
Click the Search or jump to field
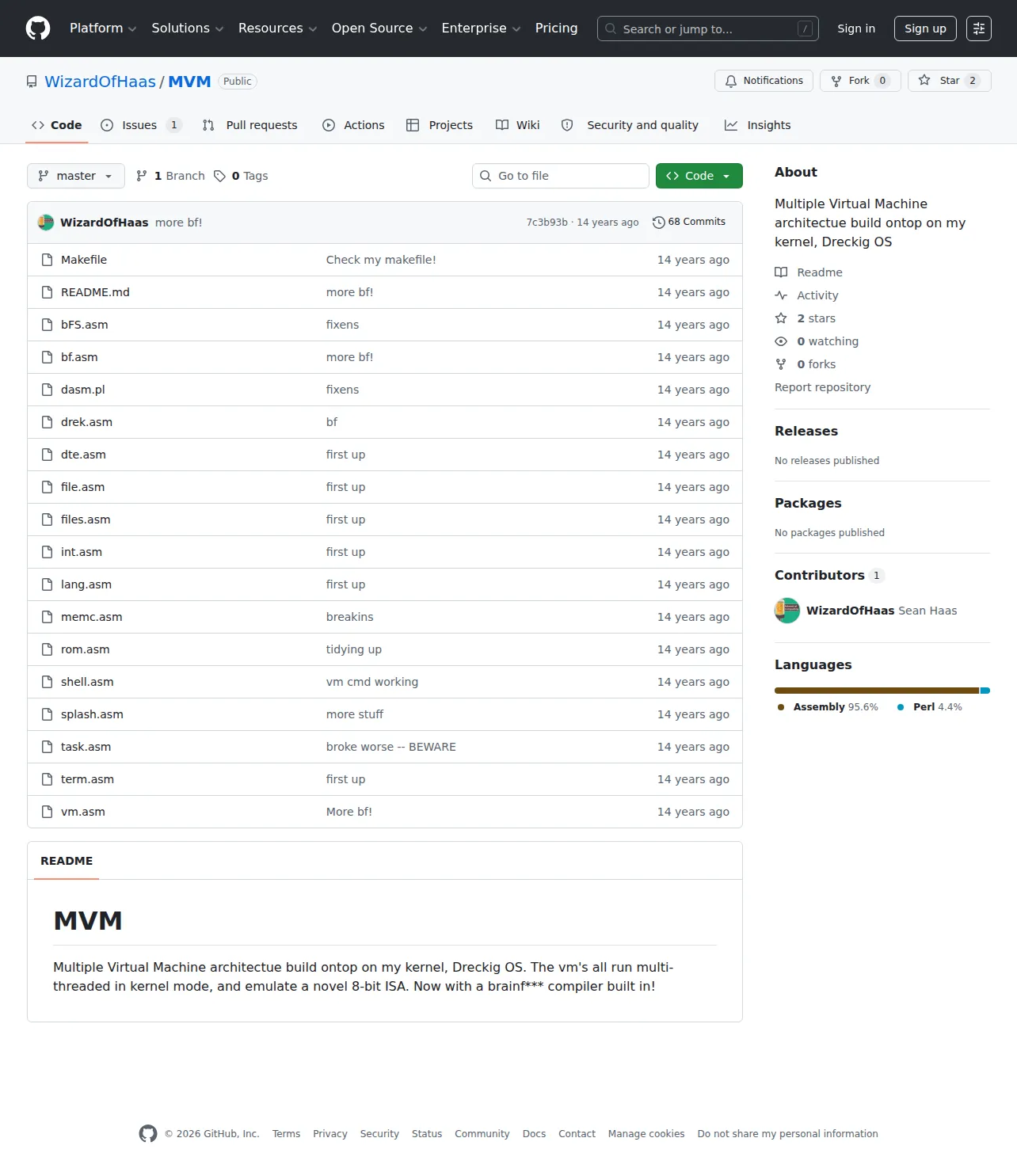click(x=708, y=29)
